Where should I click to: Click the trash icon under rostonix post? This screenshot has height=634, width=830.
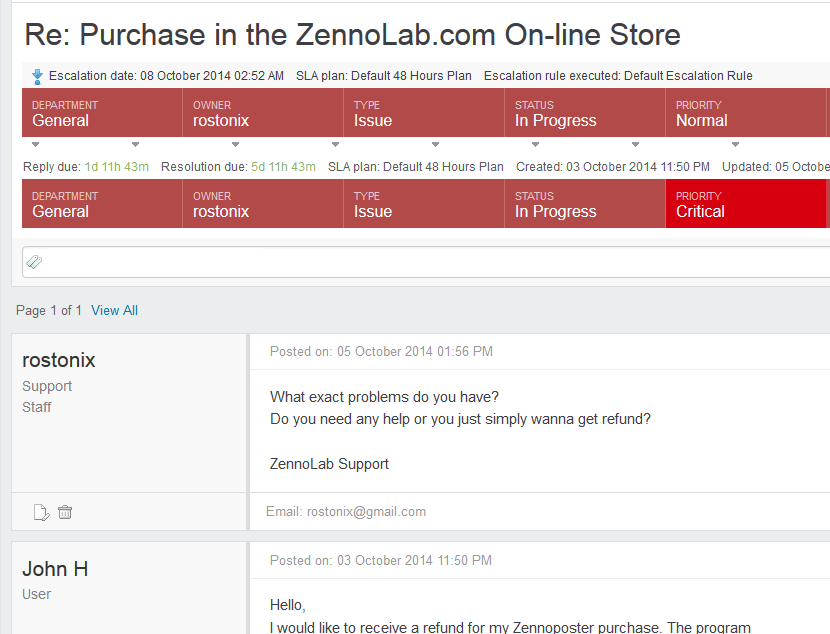tap(65, 512)
